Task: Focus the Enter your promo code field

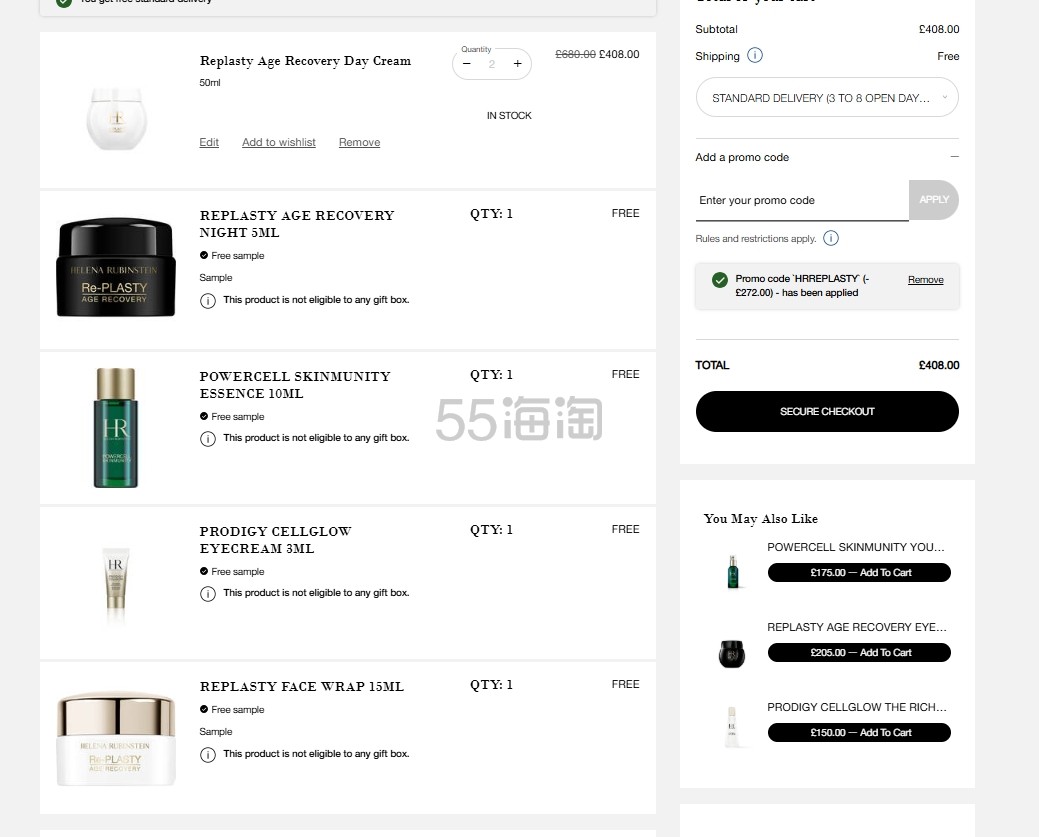Action: pyautogui.click(x=802, y=200)
